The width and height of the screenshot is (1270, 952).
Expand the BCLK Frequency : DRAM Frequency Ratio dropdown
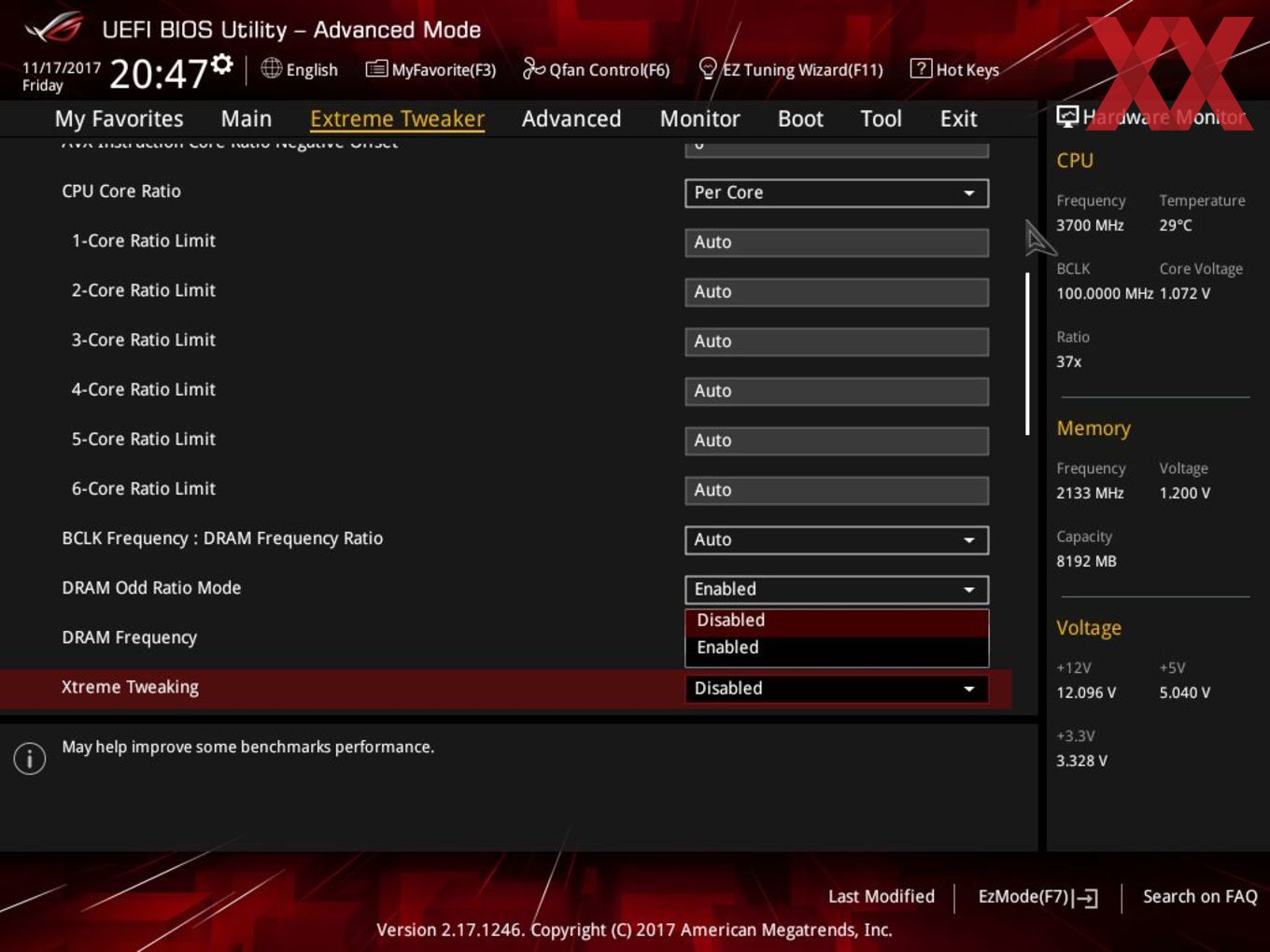click(x=837, y=539)
